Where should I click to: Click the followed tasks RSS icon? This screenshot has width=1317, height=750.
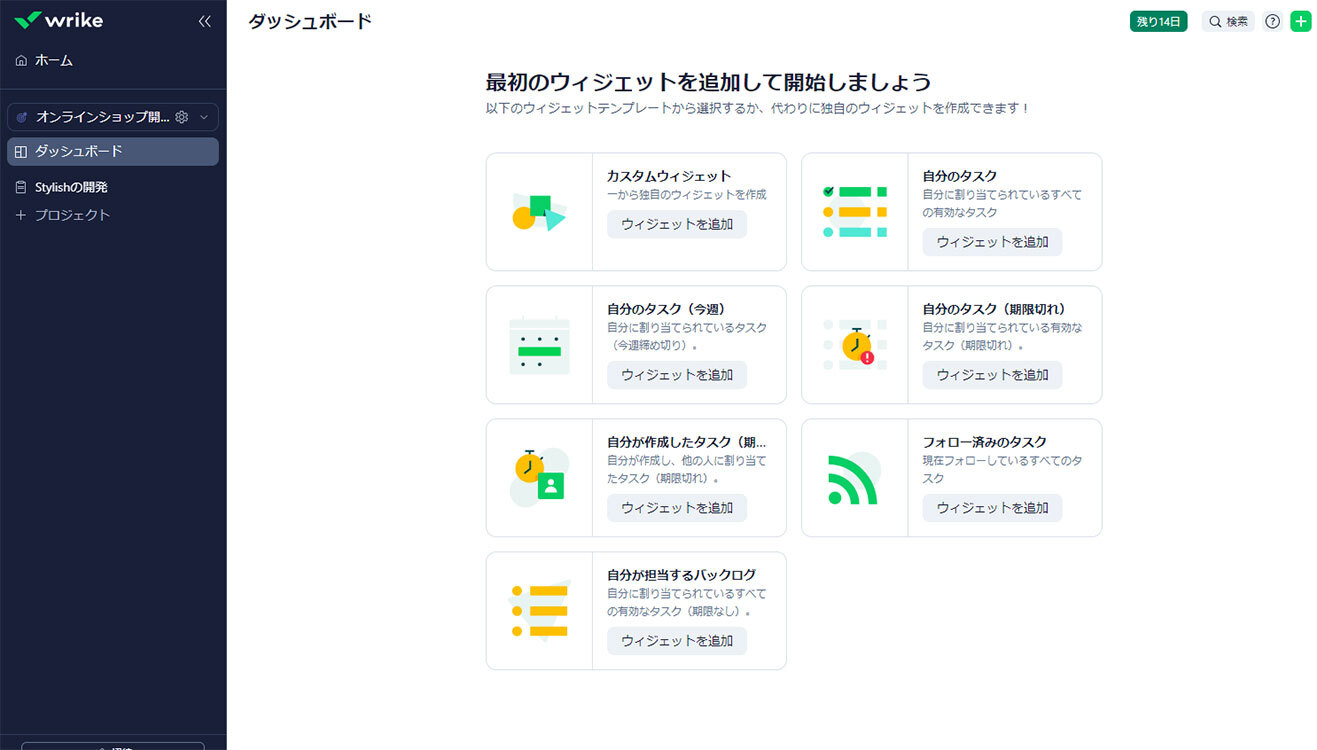click(852, 478)
